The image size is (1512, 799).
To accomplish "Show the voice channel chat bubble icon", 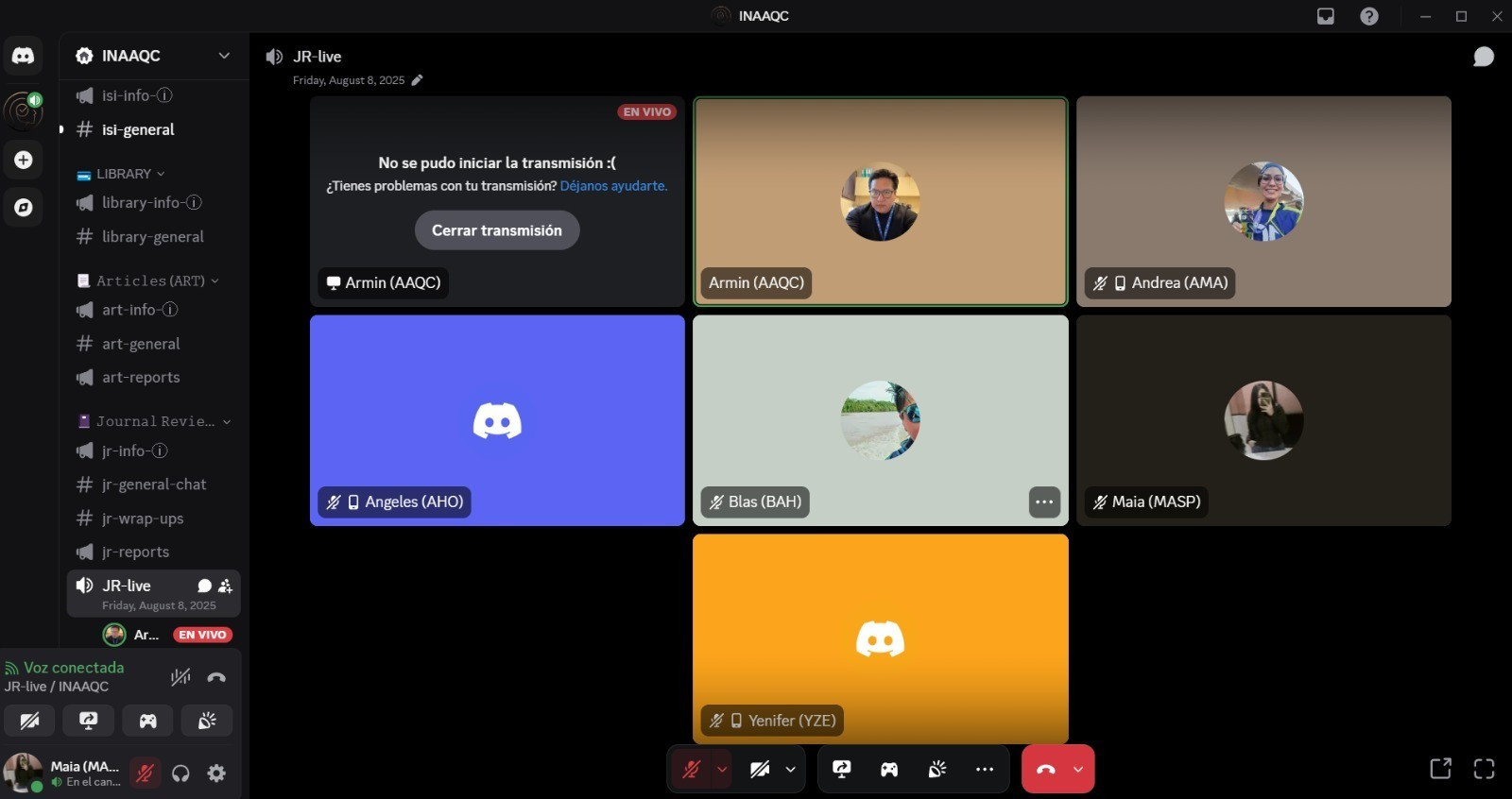I will [1483, 57].
